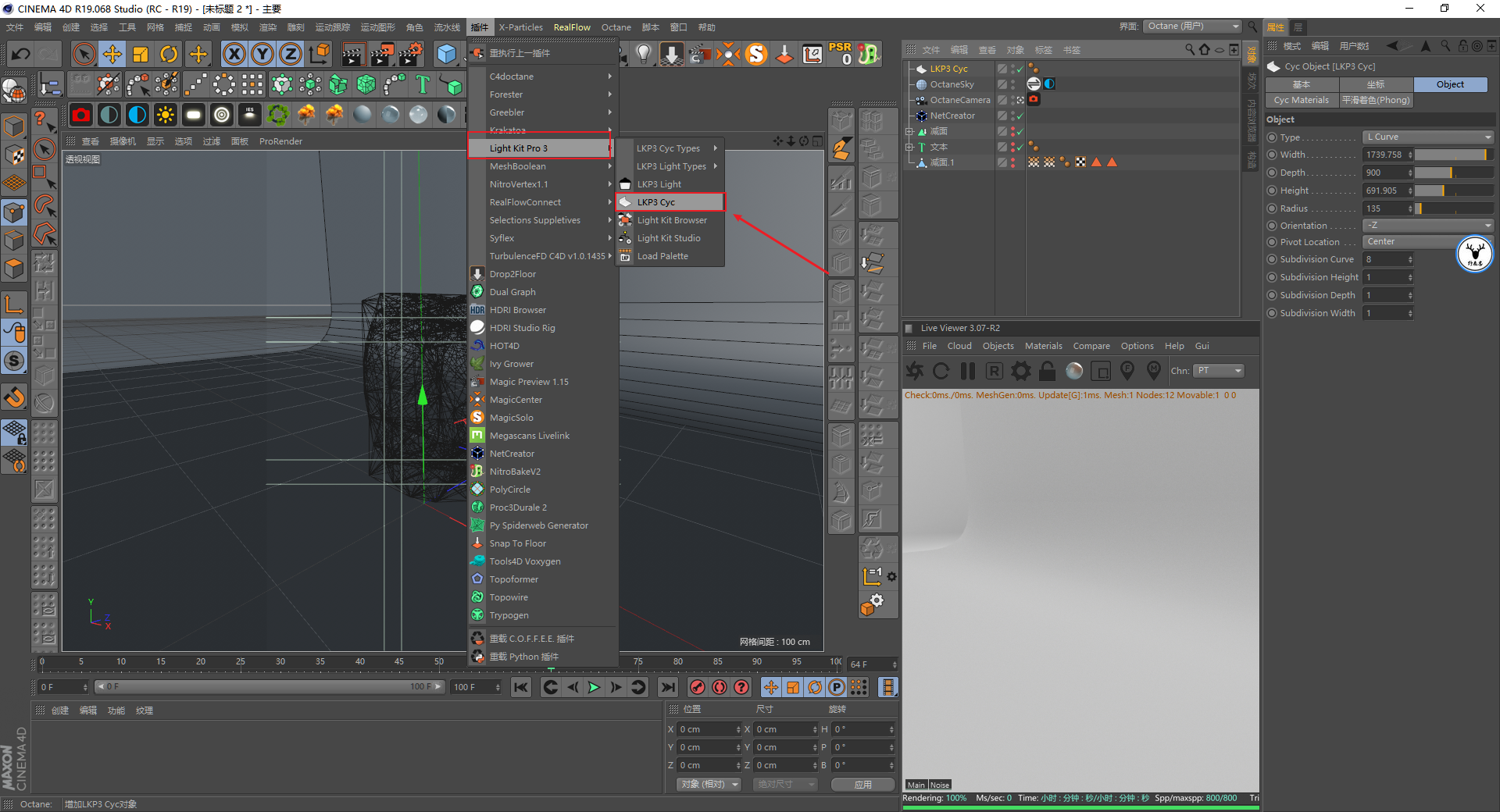Toggle animation dot beside Subdivision Curve

point(1272,259)
